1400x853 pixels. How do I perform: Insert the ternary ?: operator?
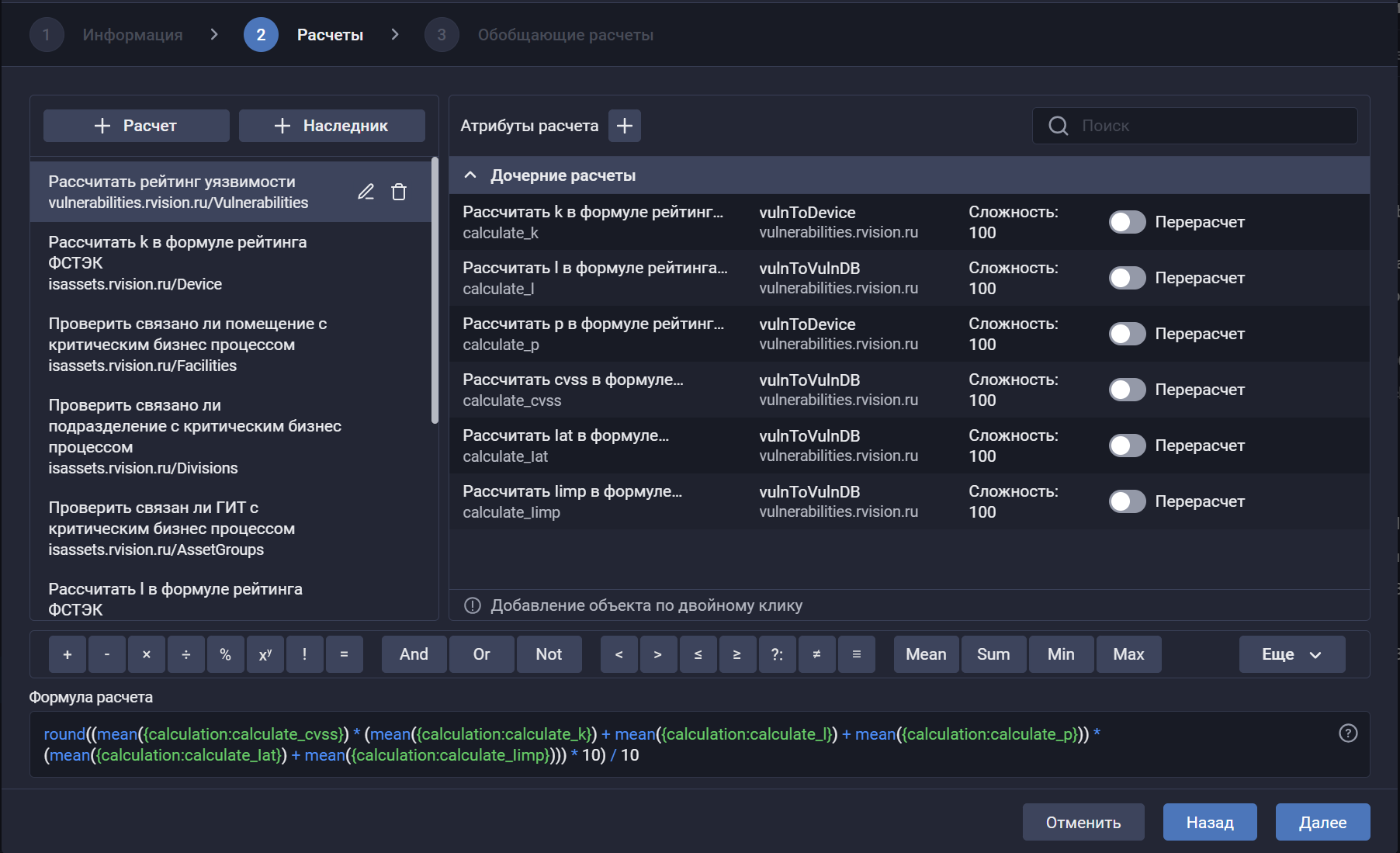coord(777,654)
